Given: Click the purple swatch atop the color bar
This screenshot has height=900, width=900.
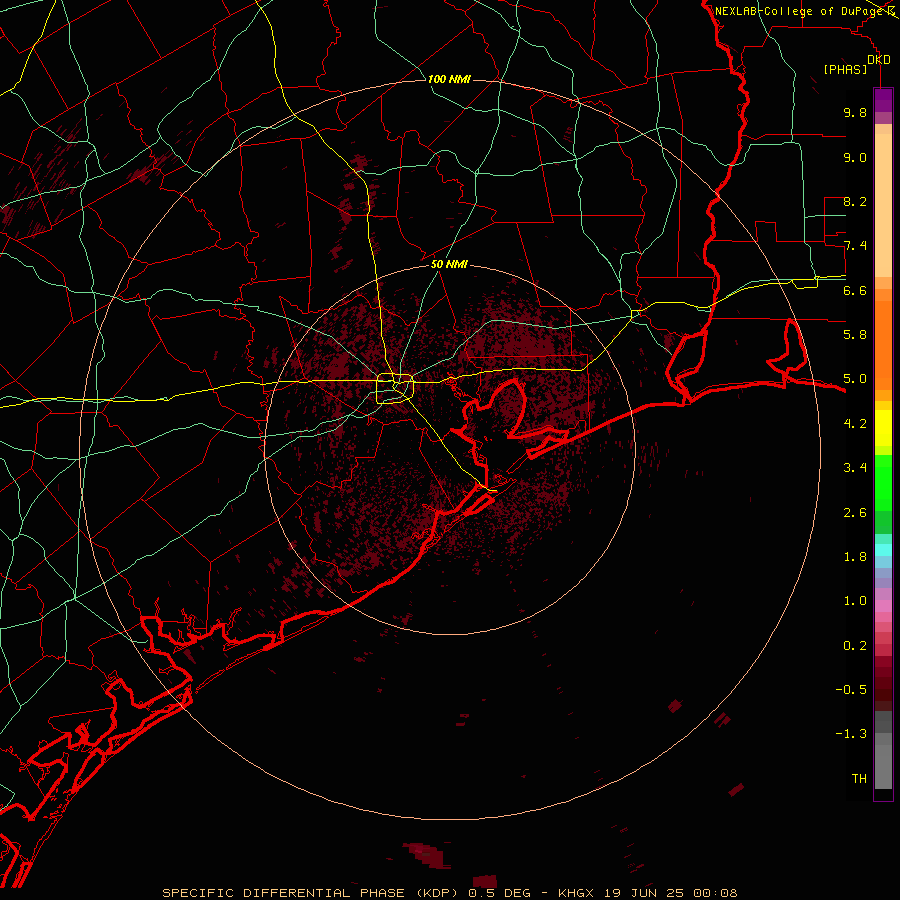Looking at the screenshot, I should 883,100.
